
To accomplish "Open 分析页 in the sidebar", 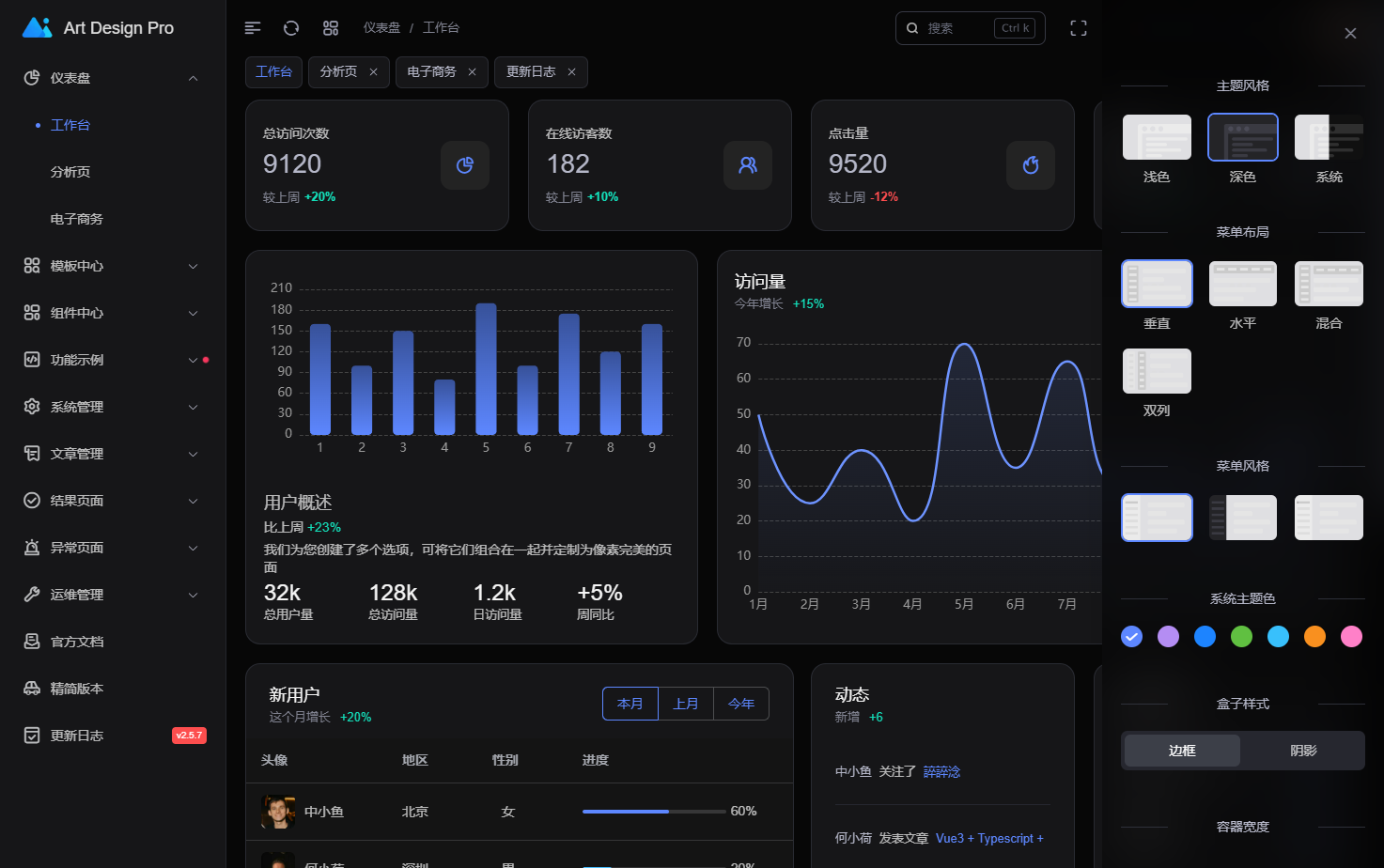I will [70, 172].
